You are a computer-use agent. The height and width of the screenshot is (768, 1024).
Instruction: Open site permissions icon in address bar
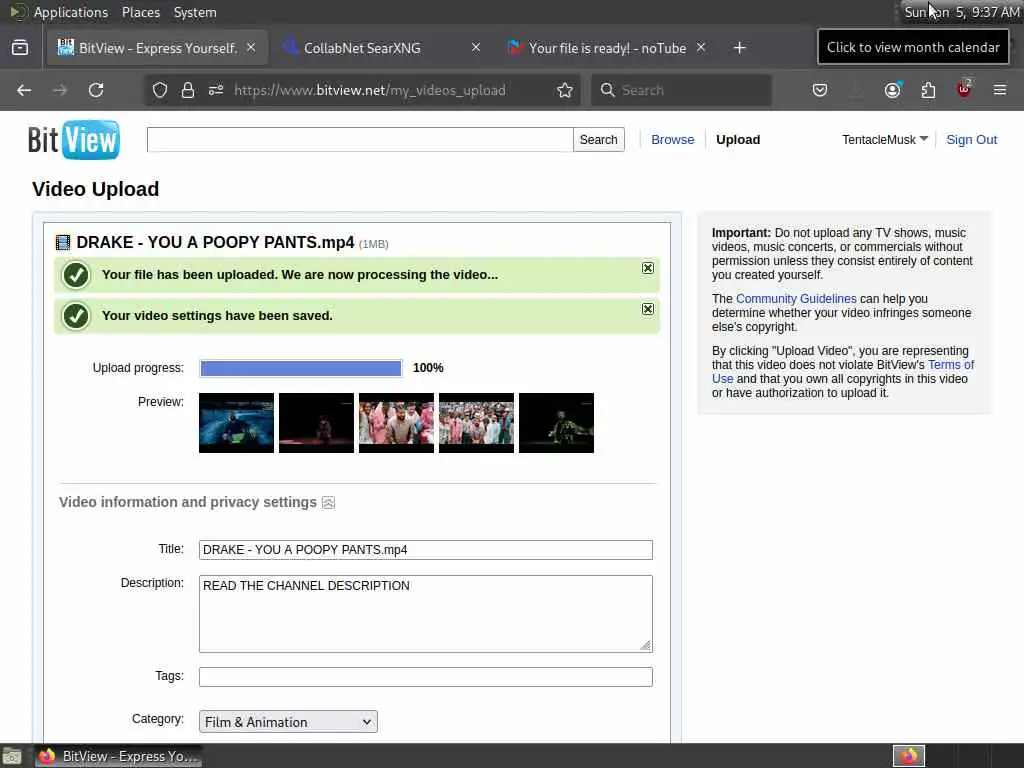(x=216, y=90)
